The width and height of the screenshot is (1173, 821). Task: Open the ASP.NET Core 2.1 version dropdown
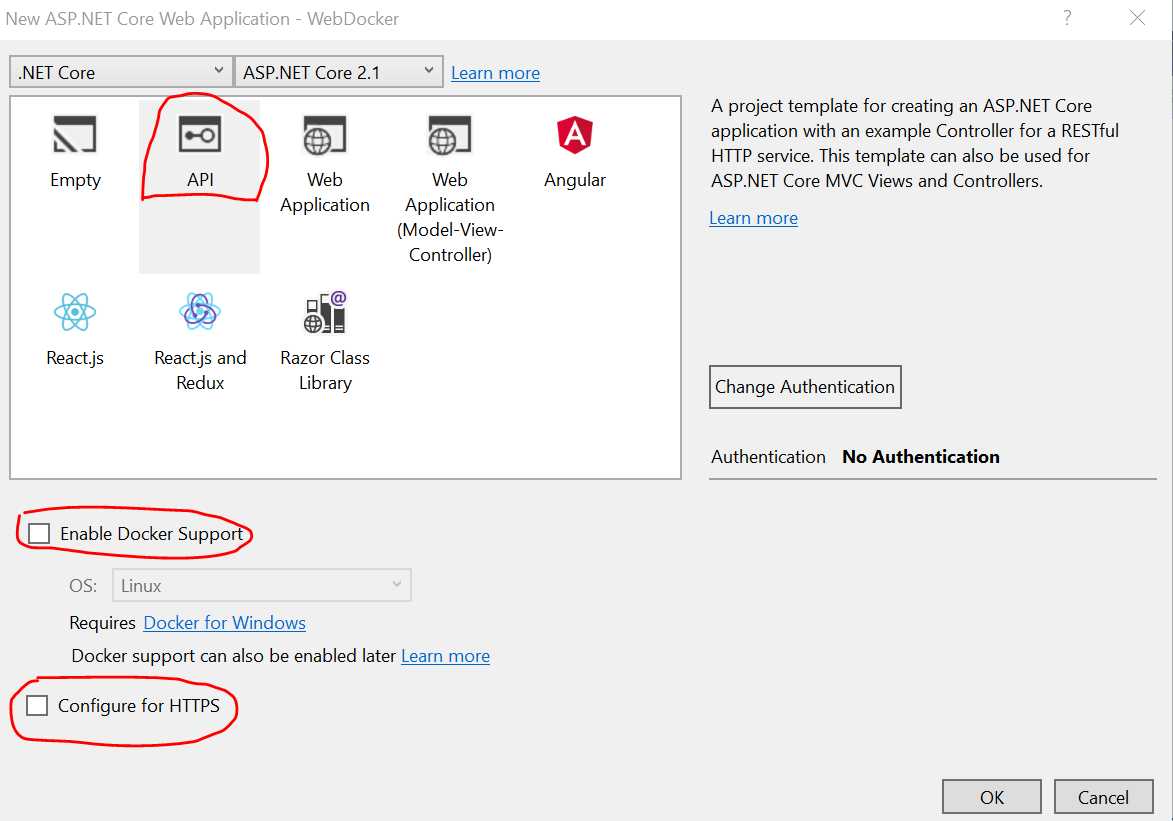click(x=338, y=73)
